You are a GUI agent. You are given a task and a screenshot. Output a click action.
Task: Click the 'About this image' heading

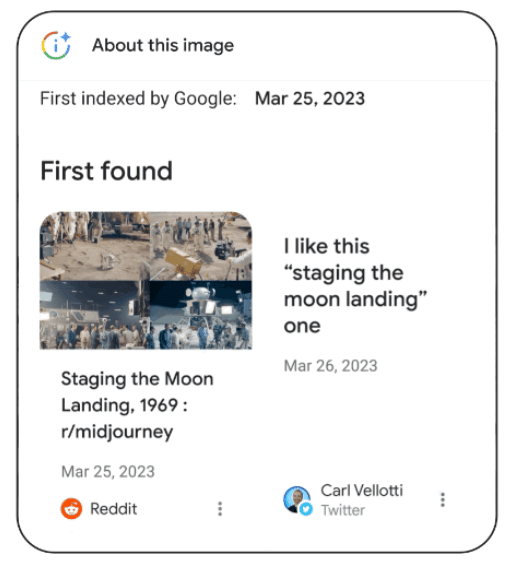pos(163,45)
